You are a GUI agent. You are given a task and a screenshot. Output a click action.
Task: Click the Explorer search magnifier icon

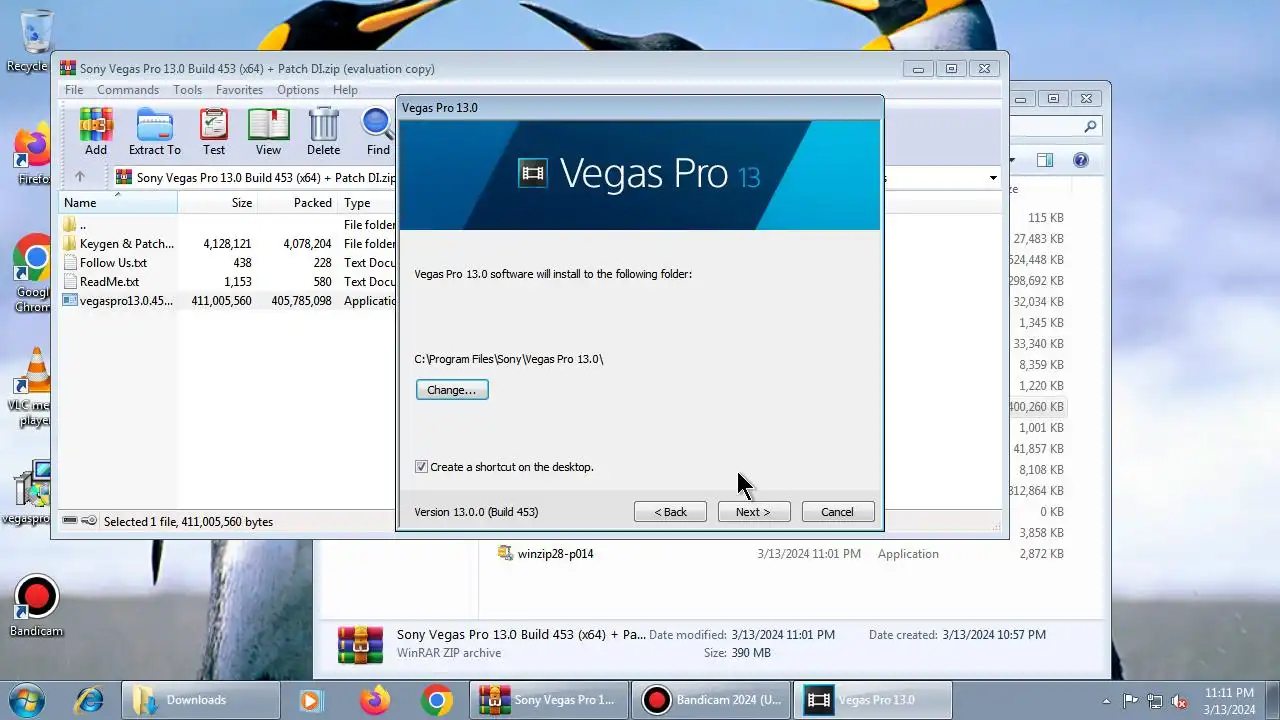1090,126
